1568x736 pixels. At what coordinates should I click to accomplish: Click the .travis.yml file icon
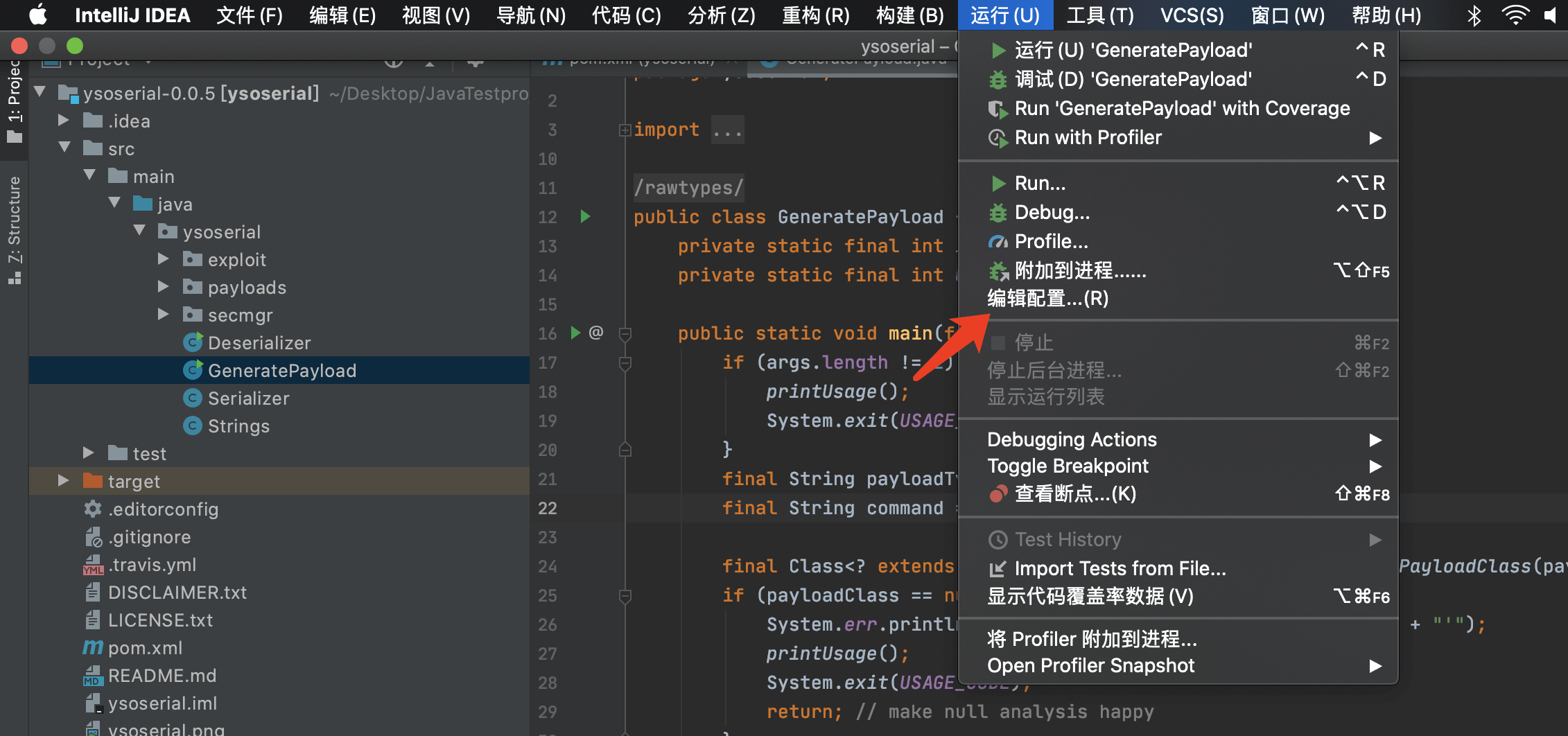tap(93, 565)
